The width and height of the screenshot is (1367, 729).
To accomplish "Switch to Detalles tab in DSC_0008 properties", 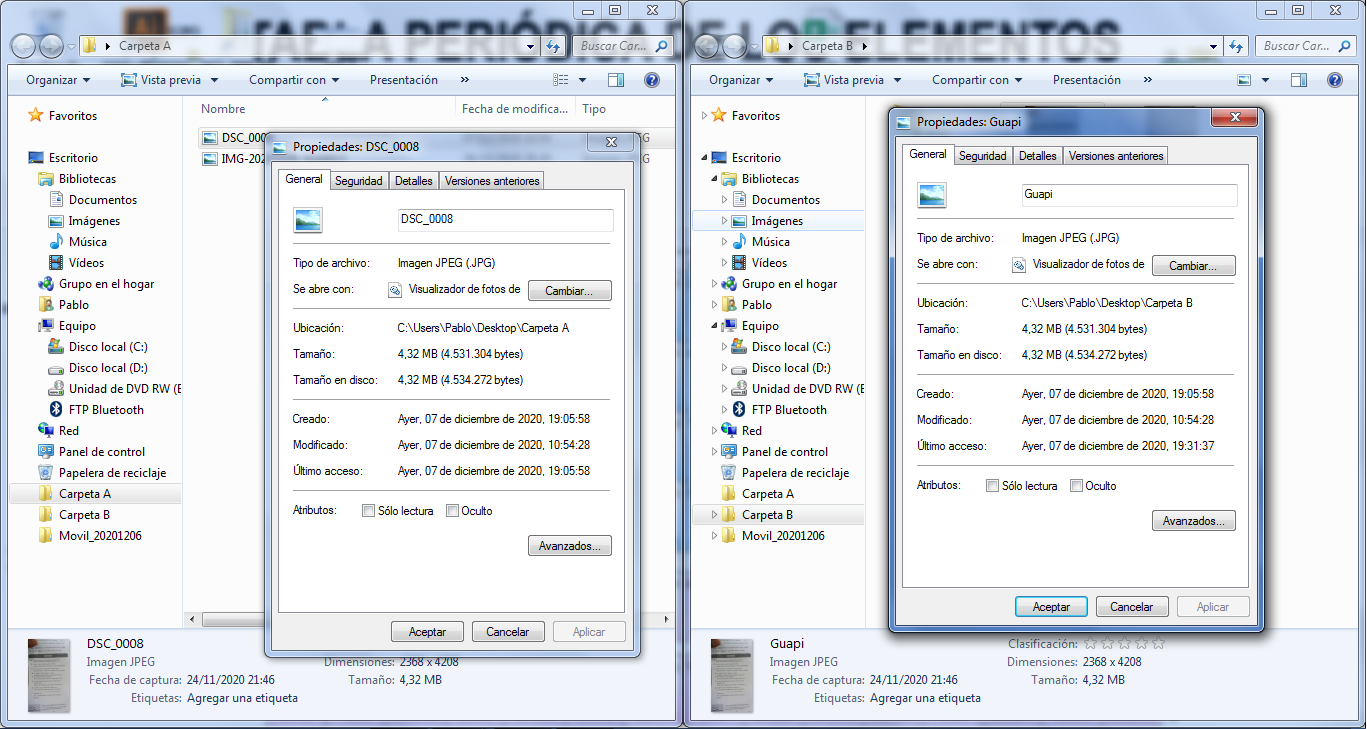I will (x=414, y=181).
